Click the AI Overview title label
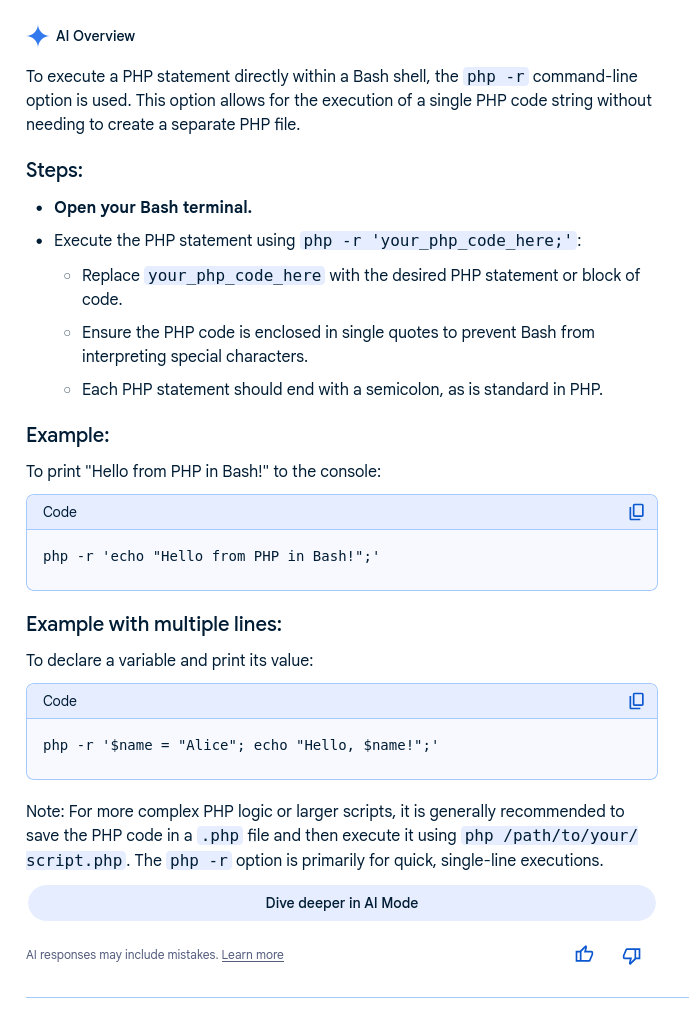 (x=95, y=36)
